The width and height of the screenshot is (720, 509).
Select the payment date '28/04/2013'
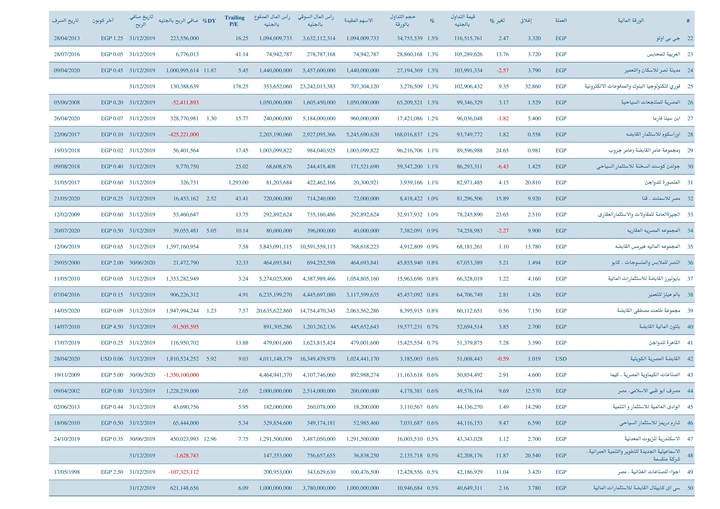point(67,39)
